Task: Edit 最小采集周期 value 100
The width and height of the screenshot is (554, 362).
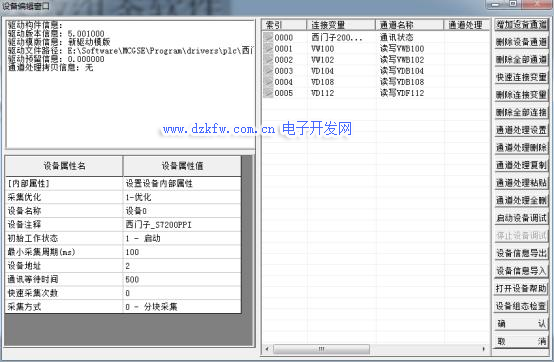Action: click(182, 252)
